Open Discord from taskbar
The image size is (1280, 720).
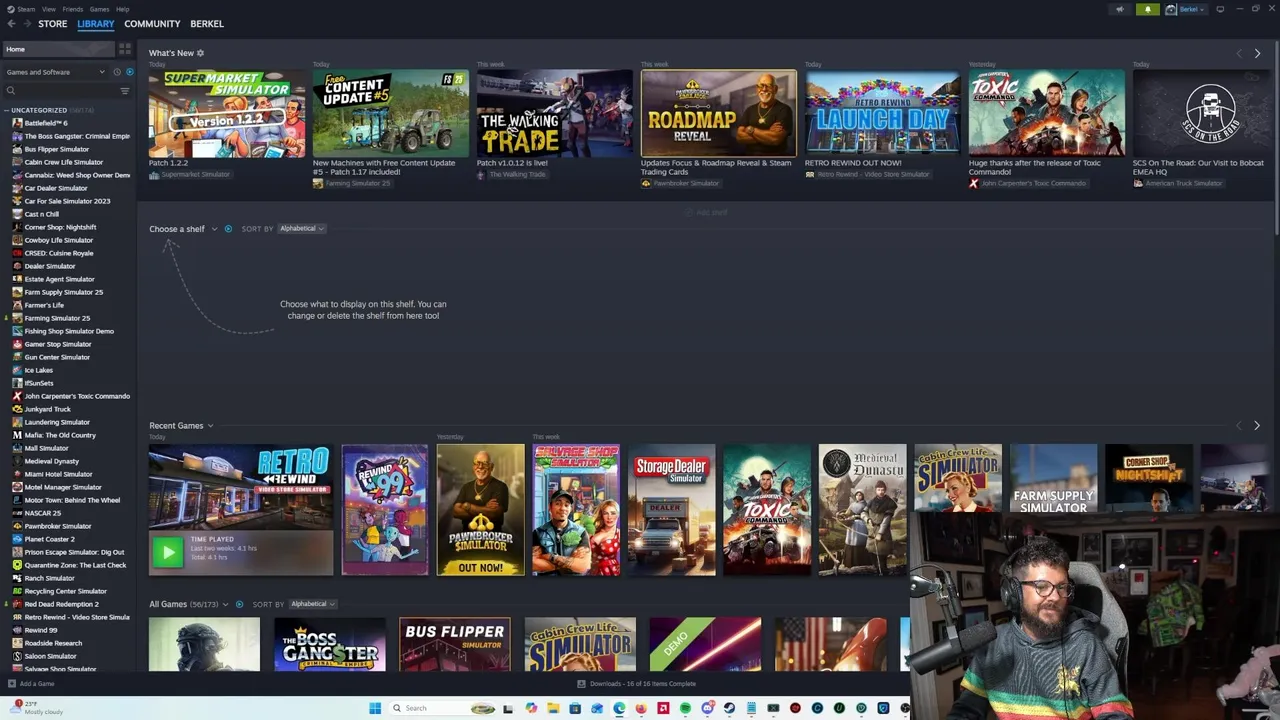pyautogui.click(x=707, y=708)
